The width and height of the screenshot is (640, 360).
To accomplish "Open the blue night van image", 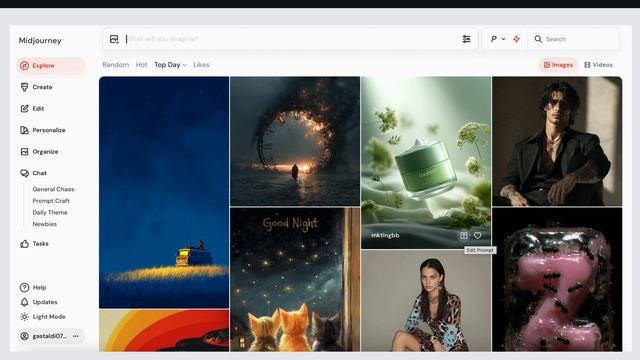I will [x=164, y=192].
